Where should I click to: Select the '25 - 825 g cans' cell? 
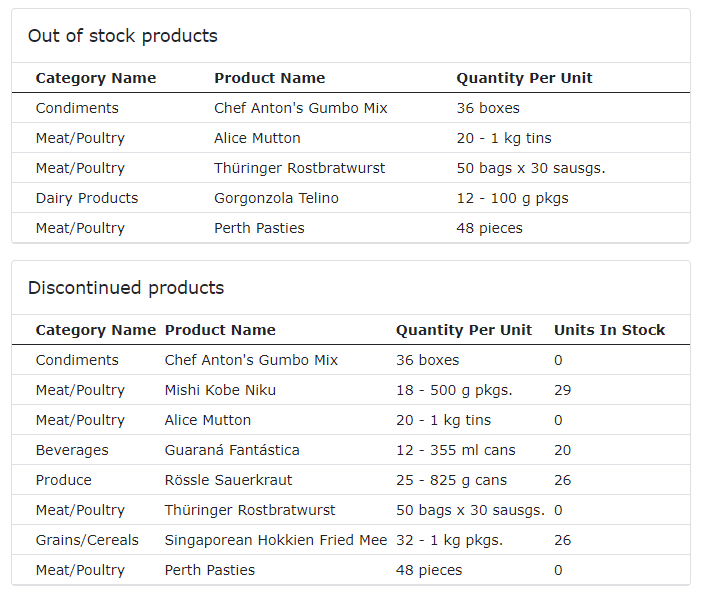click(451, 480)
